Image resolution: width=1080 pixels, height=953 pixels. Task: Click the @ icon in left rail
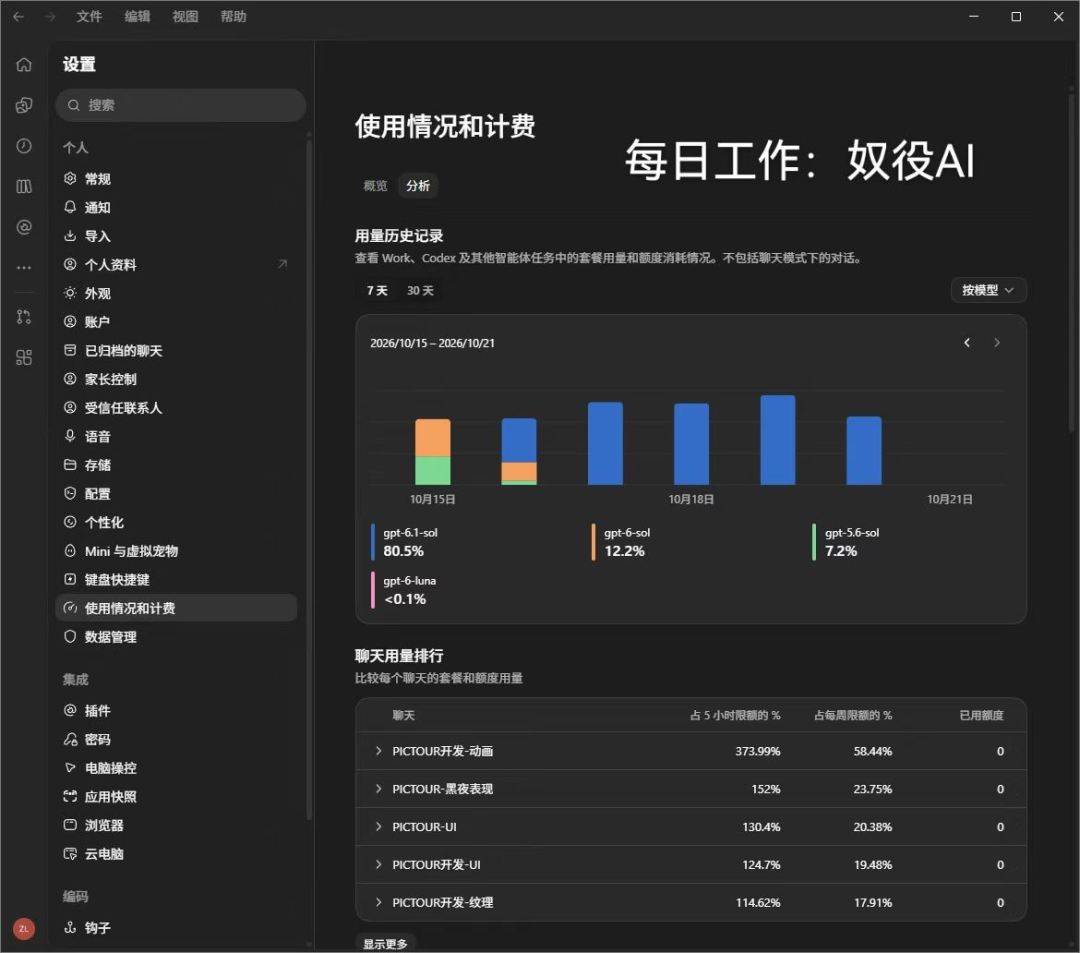click(24, 227)
